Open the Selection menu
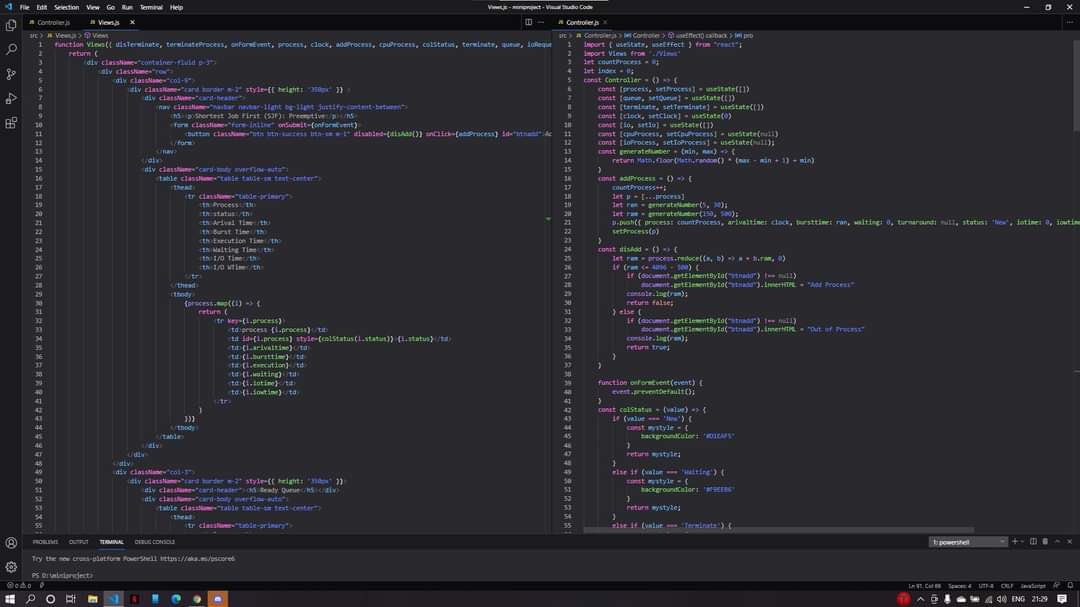Viewport: 1080px width, 607px height. pyautogui.click(x=66, y=7)
